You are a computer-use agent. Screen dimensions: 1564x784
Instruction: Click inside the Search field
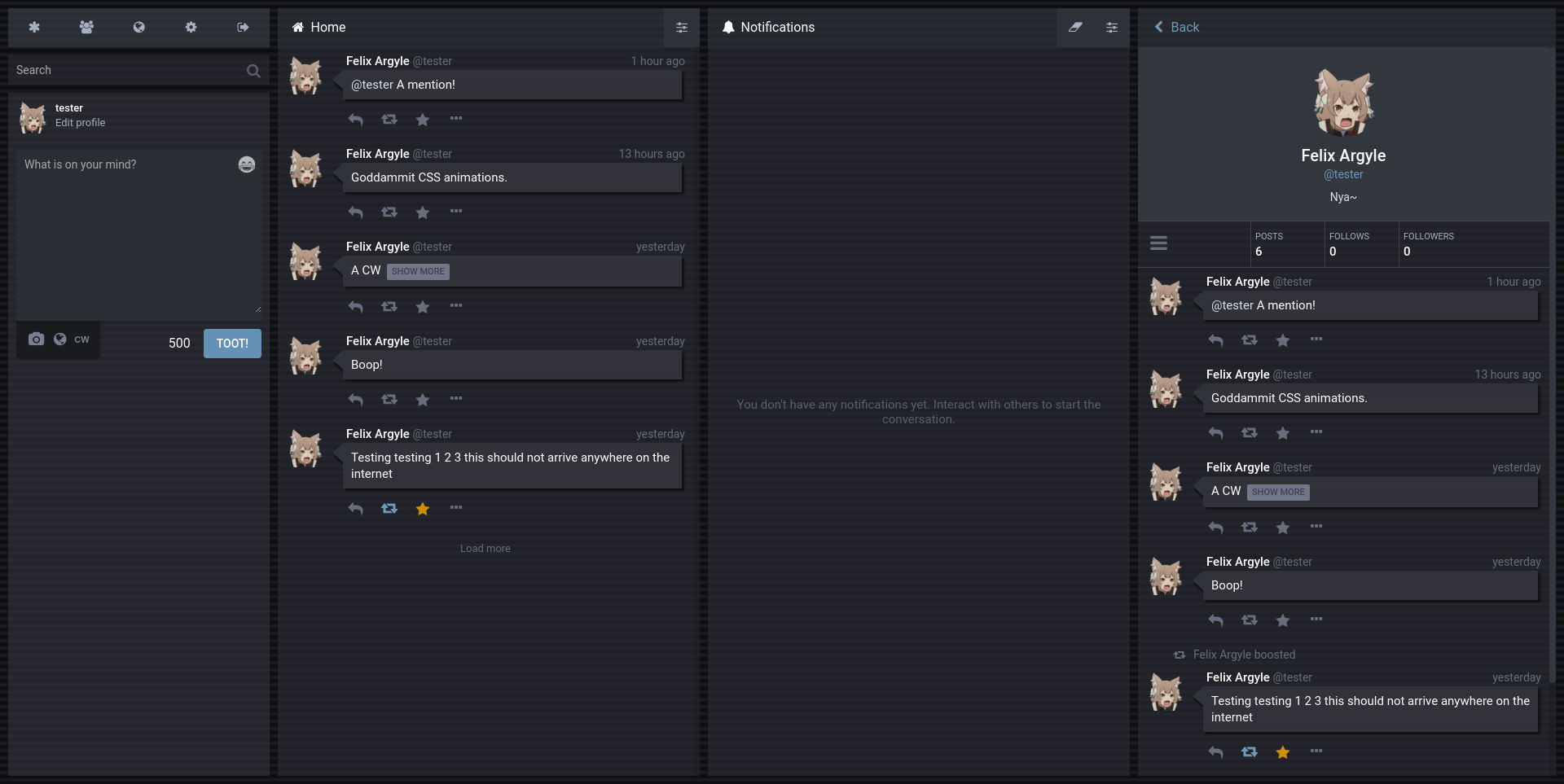point(122,70)
